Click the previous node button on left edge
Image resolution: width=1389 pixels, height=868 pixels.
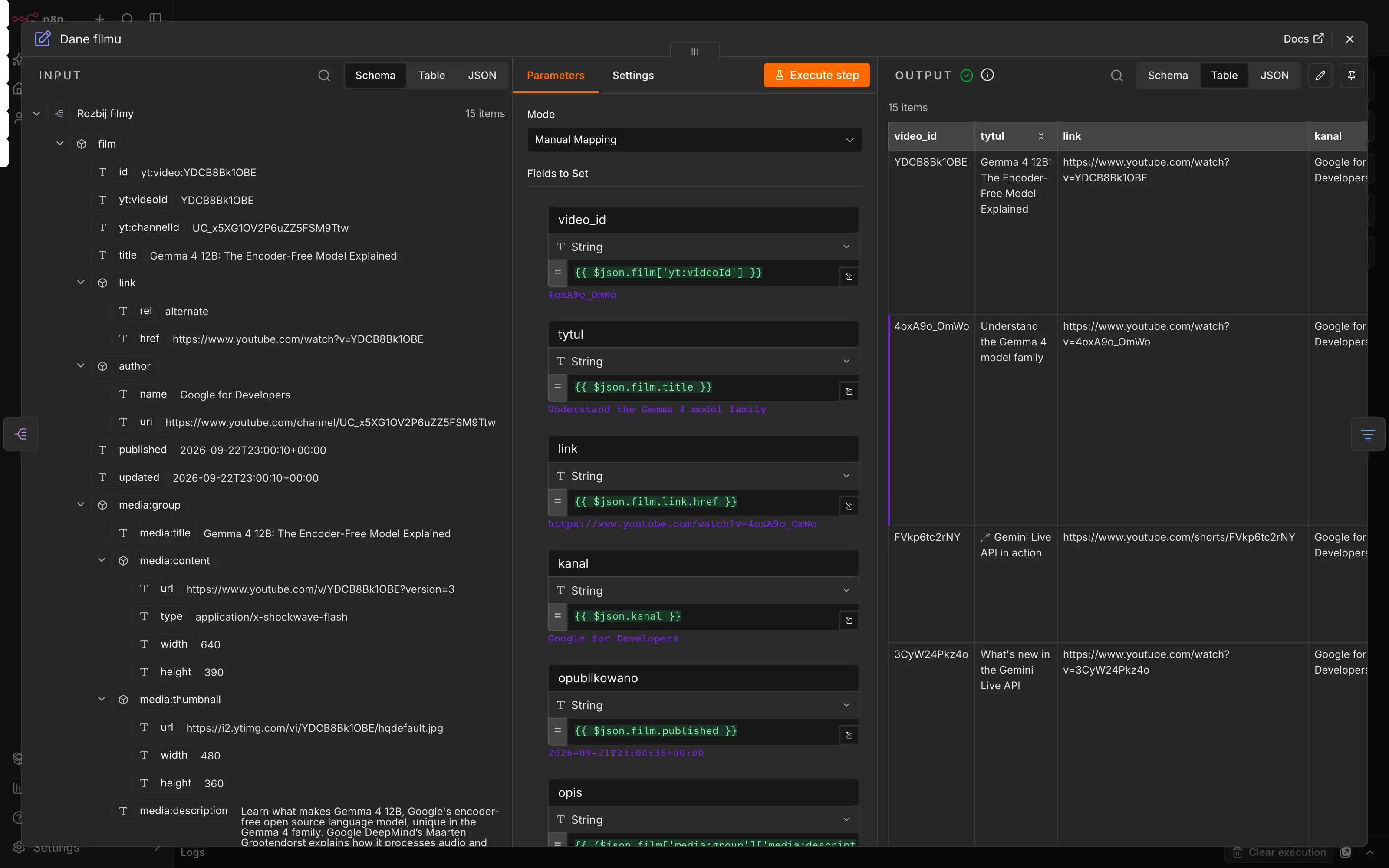tap(21, 434)
